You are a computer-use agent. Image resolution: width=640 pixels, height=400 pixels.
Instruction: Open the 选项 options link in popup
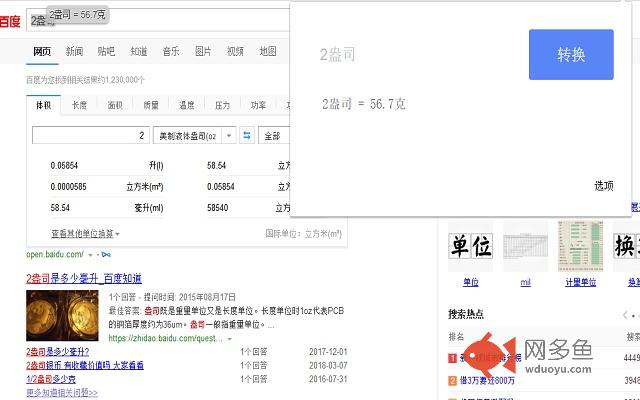coord(604,186)
